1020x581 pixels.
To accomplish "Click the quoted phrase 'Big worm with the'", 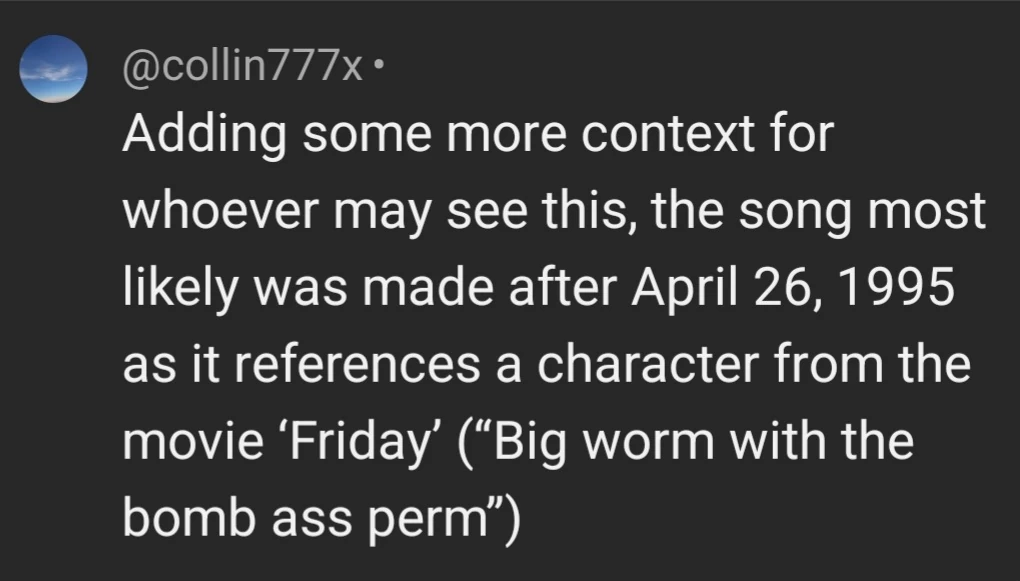I will pyautogui.click(x=695, y=442).
